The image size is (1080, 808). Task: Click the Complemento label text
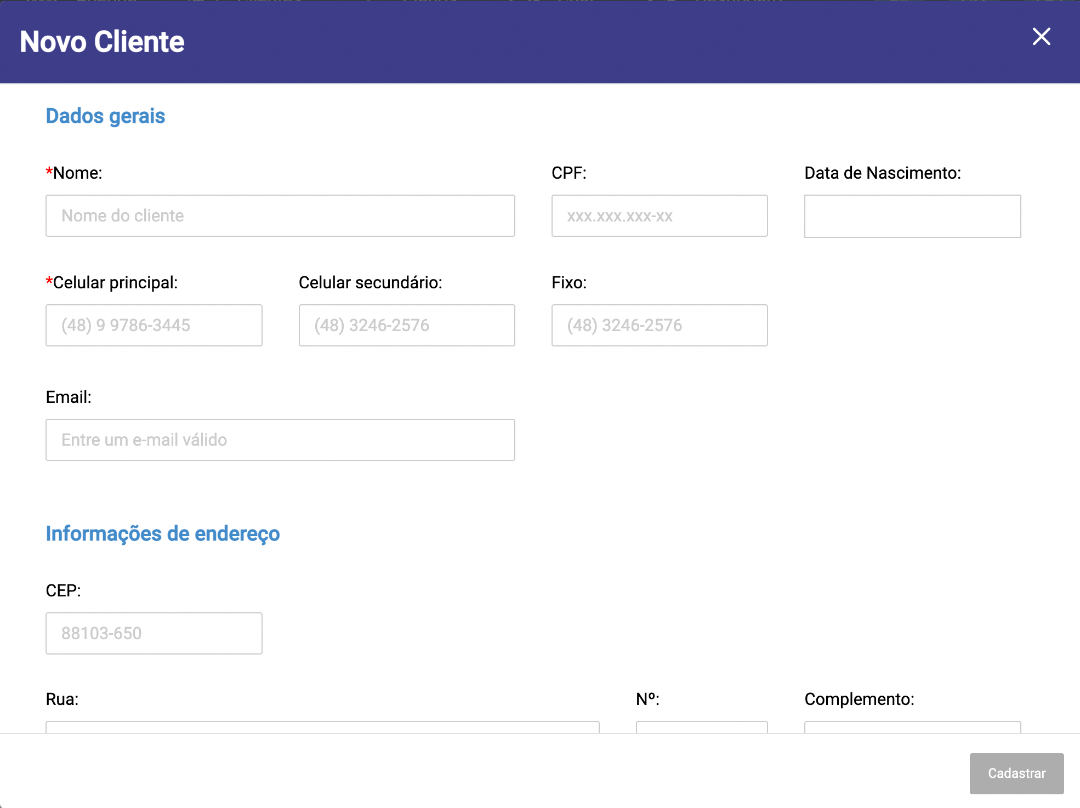[859, 700]
